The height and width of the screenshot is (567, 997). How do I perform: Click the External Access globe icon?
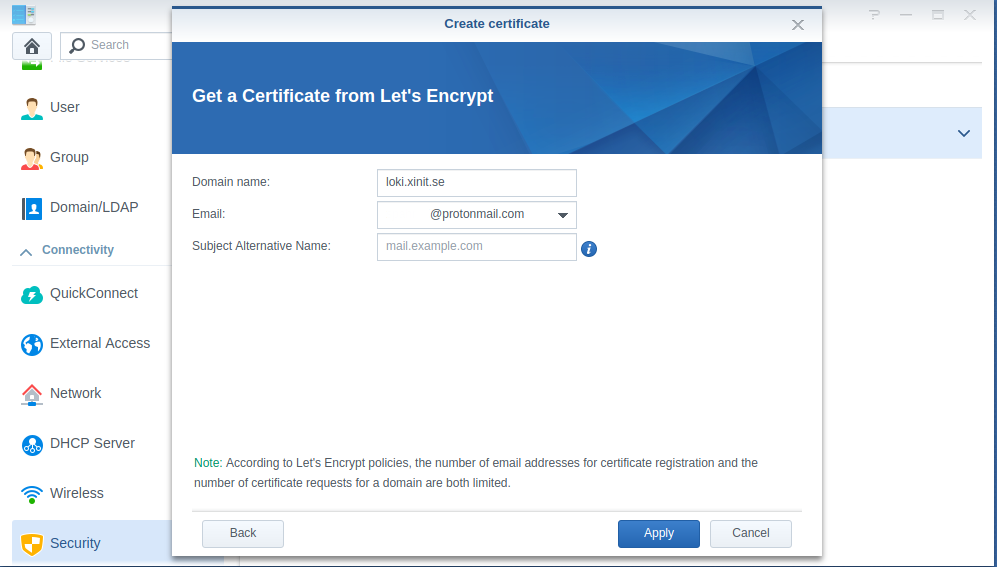click(31, 344)
